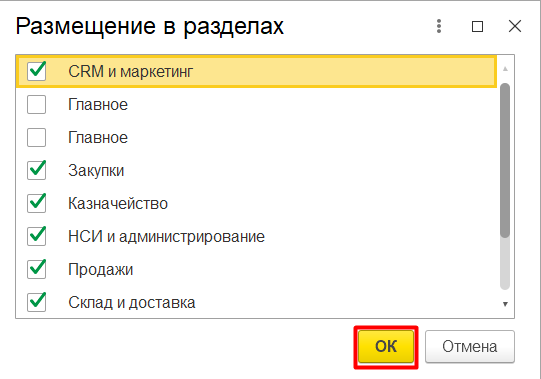Click the empty scrollbar track below the thumb
Viewport: 541px width, 379px height.
(505, 264)
